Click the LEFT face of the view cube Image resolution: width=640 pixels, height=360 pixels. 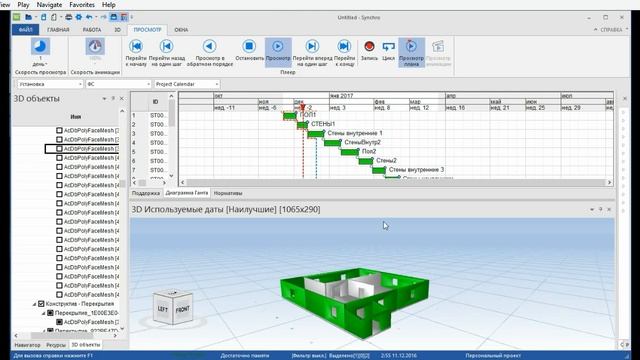pos(163,309)
